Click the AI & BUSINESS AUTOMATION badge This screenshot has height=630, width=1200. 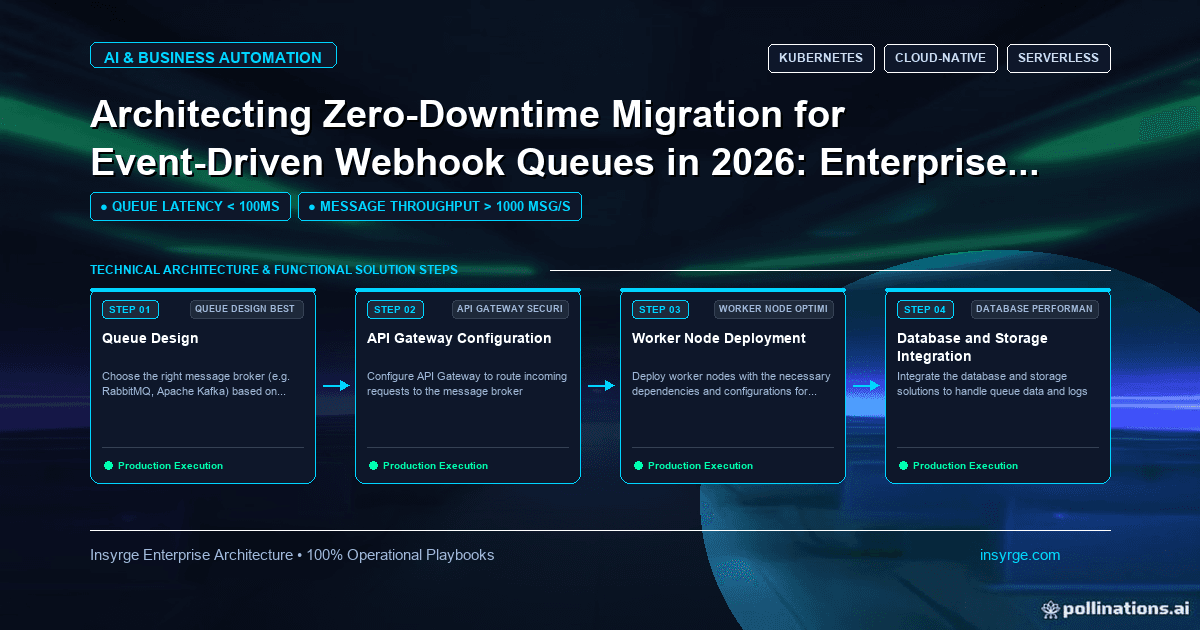[x=213, y=57]
